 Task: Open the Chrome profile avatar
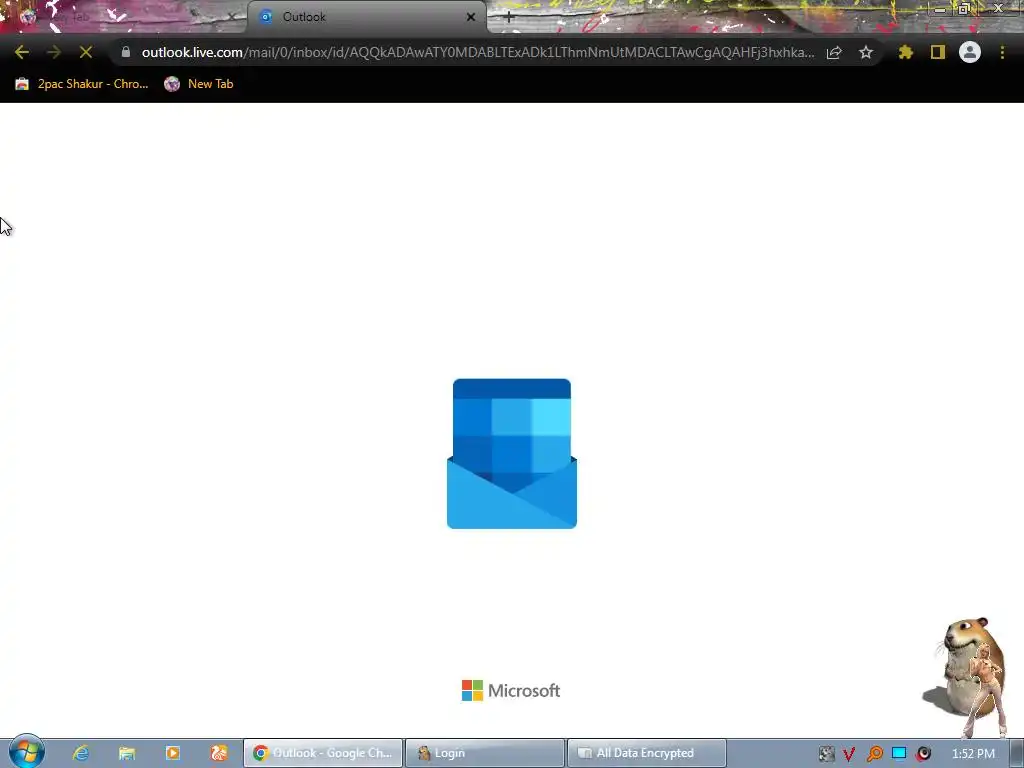tap(970, 52)
